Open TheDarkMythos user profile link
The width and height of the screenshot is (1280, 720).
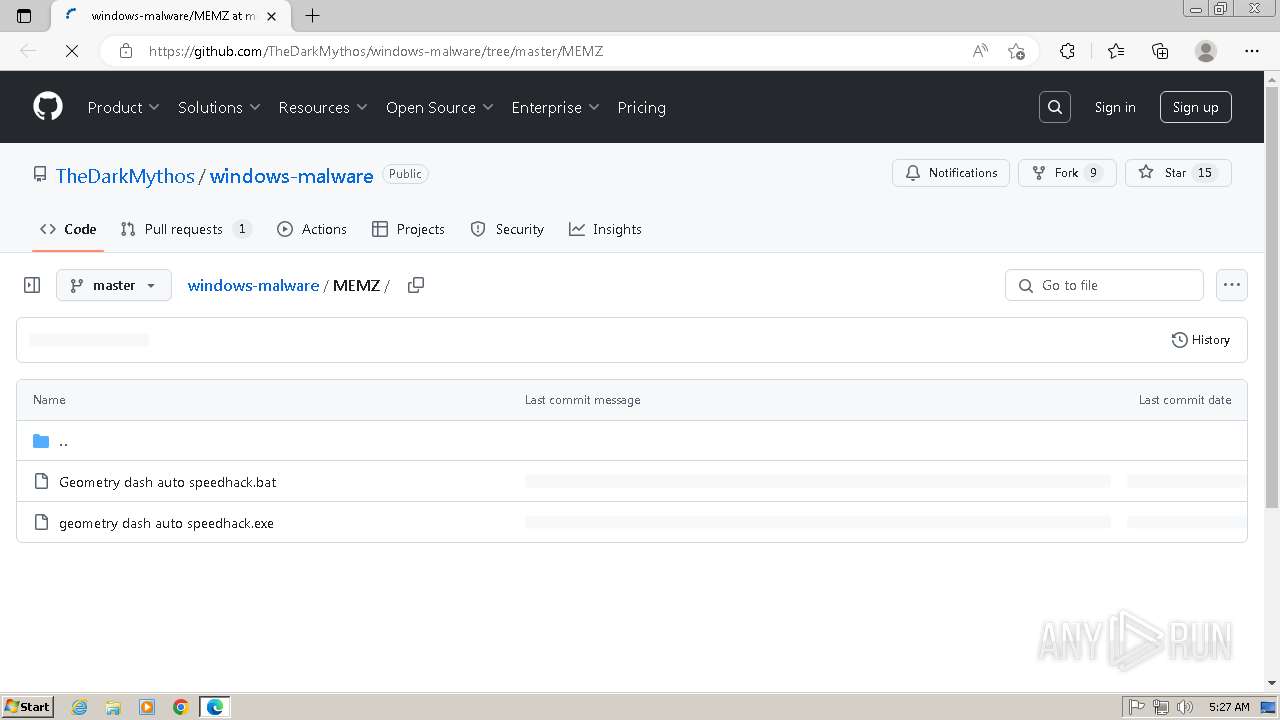point(125,175)
